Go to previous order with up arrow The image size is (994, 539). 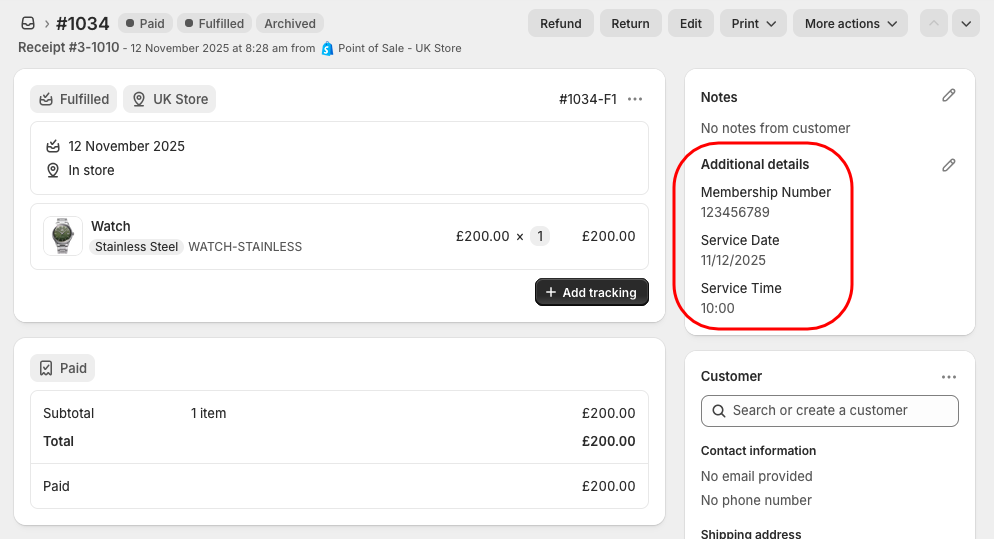[x=933, y=23]
